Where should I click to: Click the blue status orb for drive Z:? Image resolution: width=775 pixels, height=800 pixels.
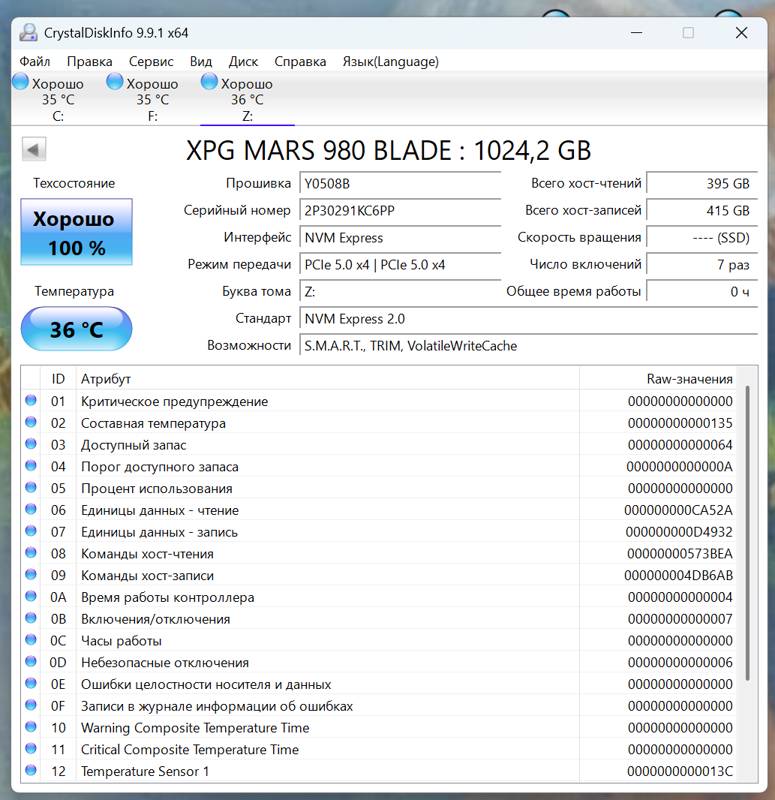(209, 82)
